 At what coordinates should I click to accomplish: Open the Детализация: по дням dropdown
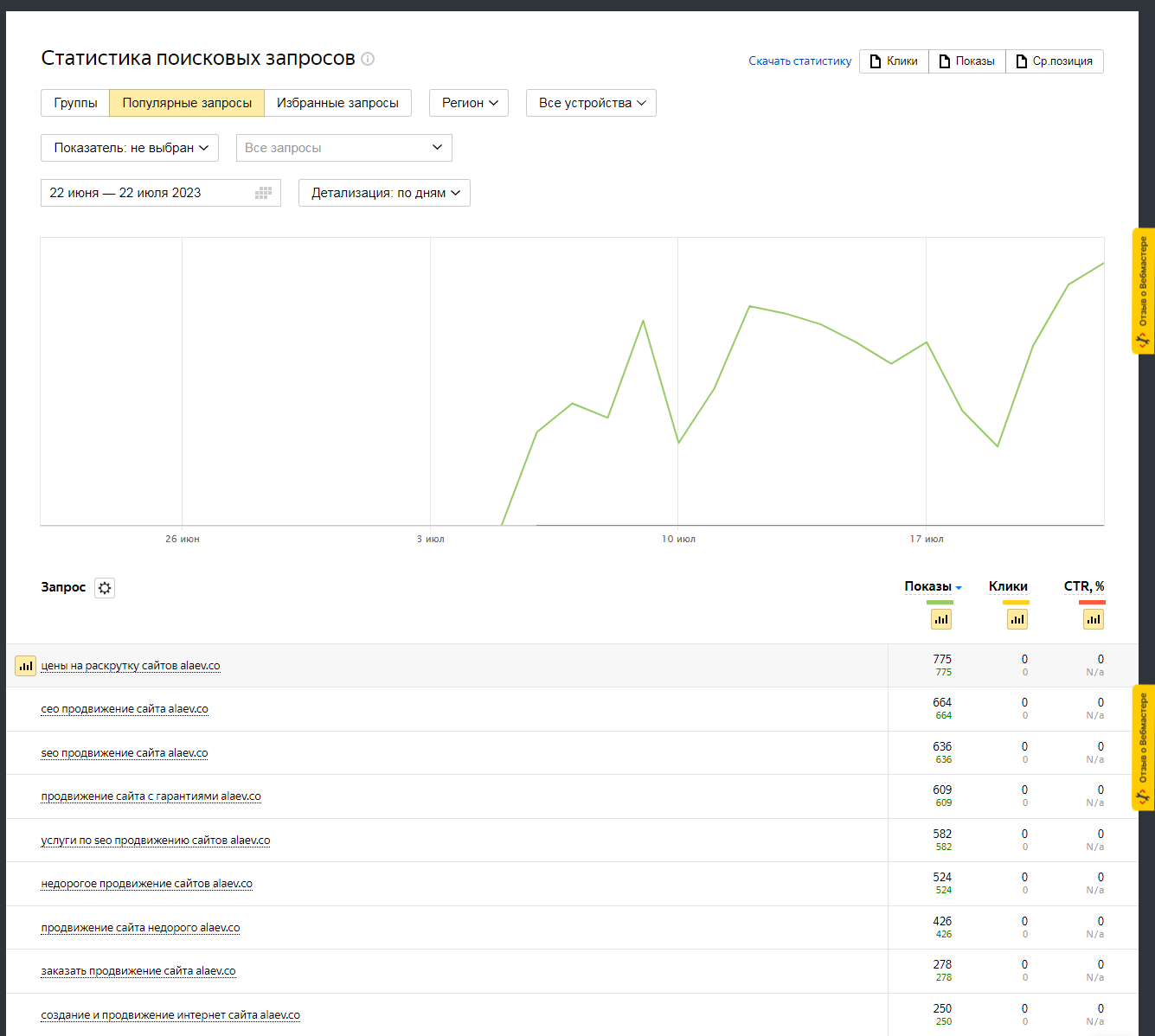[x=384, y=193]
